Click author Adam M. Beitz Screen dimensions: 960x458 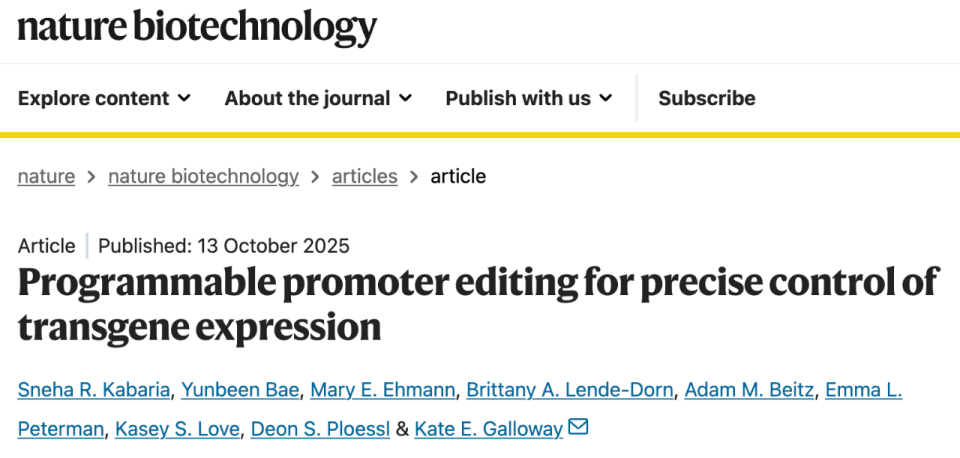[x=749, y=390]
